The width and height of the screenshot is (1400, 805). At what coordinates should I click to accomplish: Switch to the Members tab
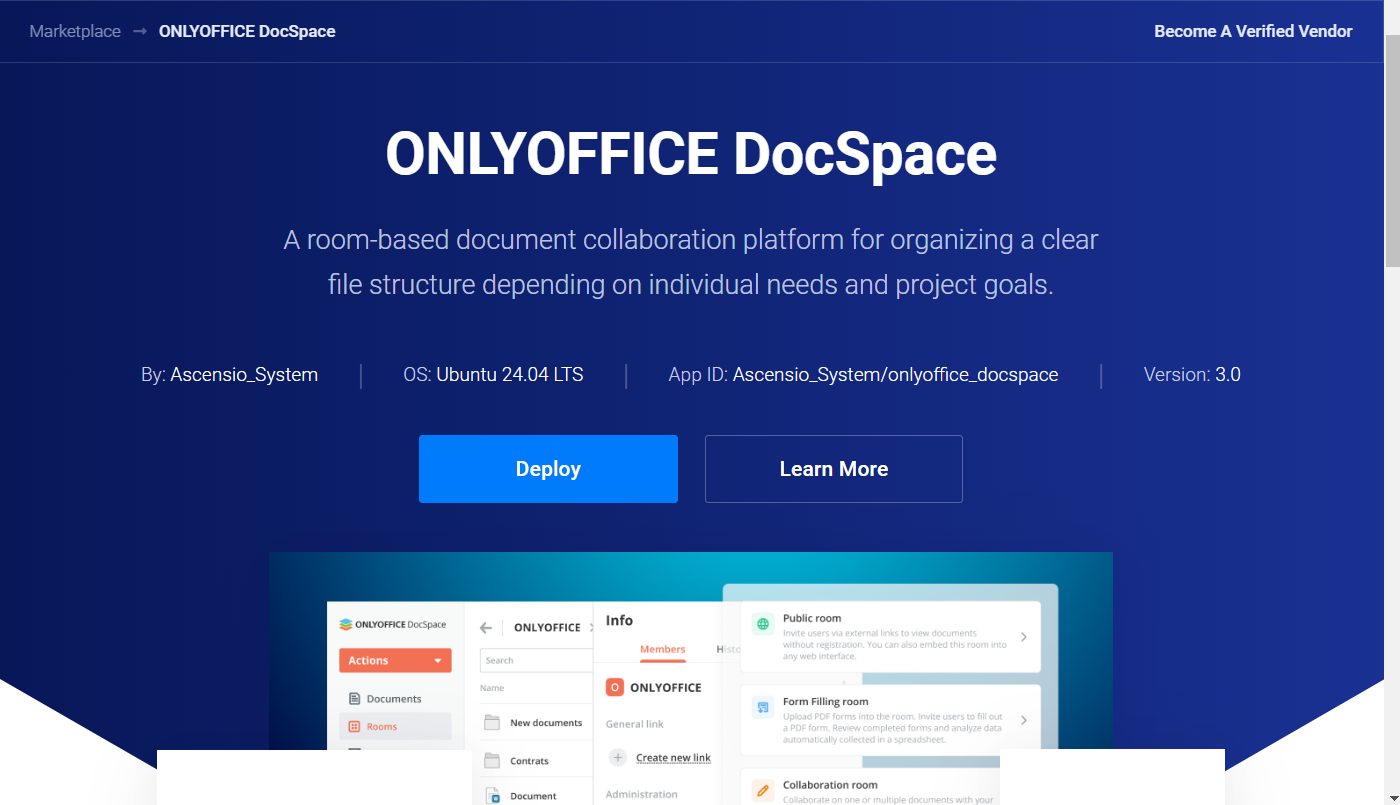click(x=662, y=649)
